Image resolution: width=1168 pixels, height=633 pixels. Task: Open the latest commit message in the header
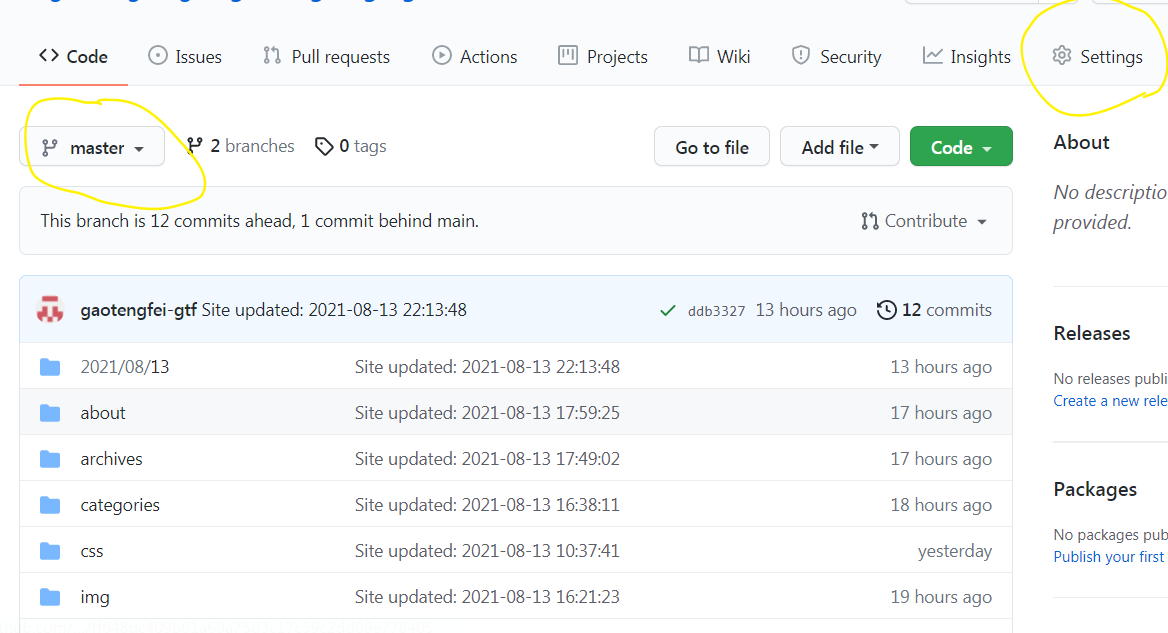(x=334, y=310)
